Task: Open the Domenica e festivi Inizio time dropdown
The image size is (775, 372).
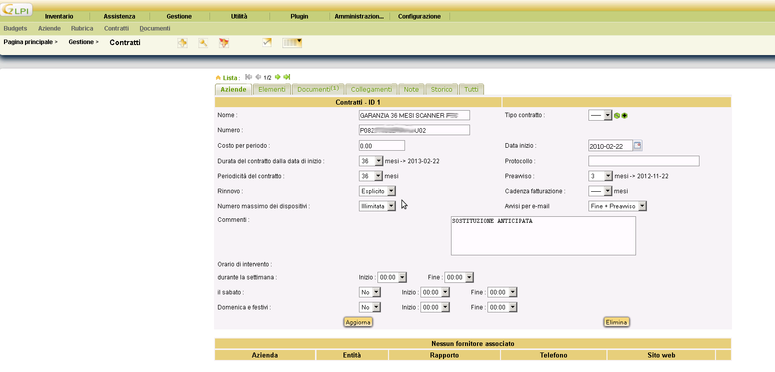Action: pos(435,307)
